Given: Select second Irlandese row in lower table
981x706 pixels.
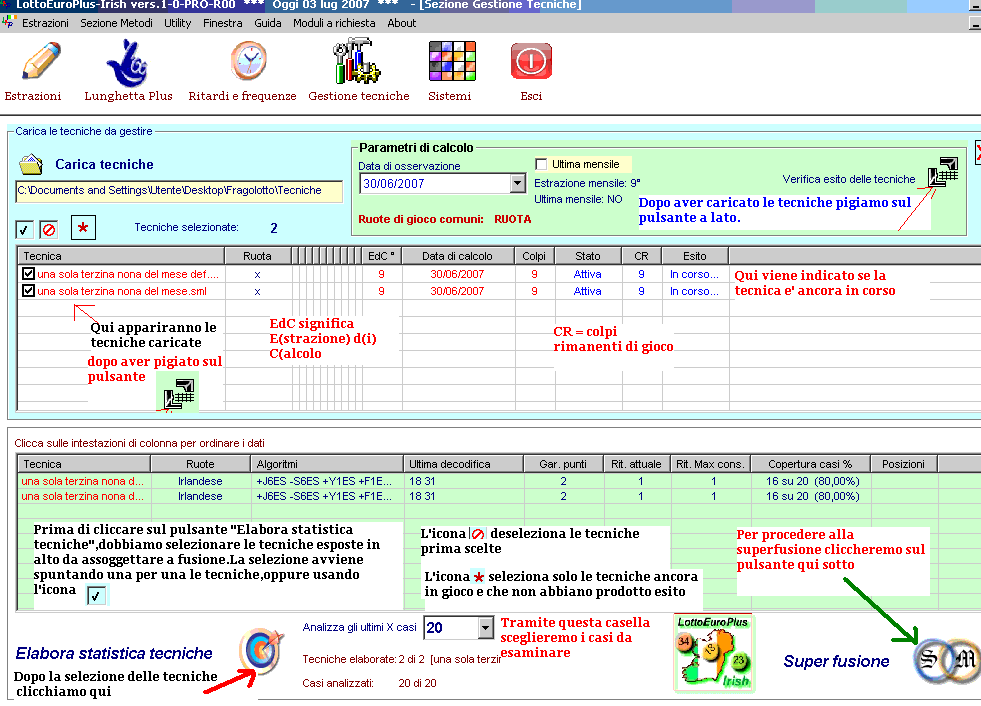Looking at the screenshot, I should 200,496.
